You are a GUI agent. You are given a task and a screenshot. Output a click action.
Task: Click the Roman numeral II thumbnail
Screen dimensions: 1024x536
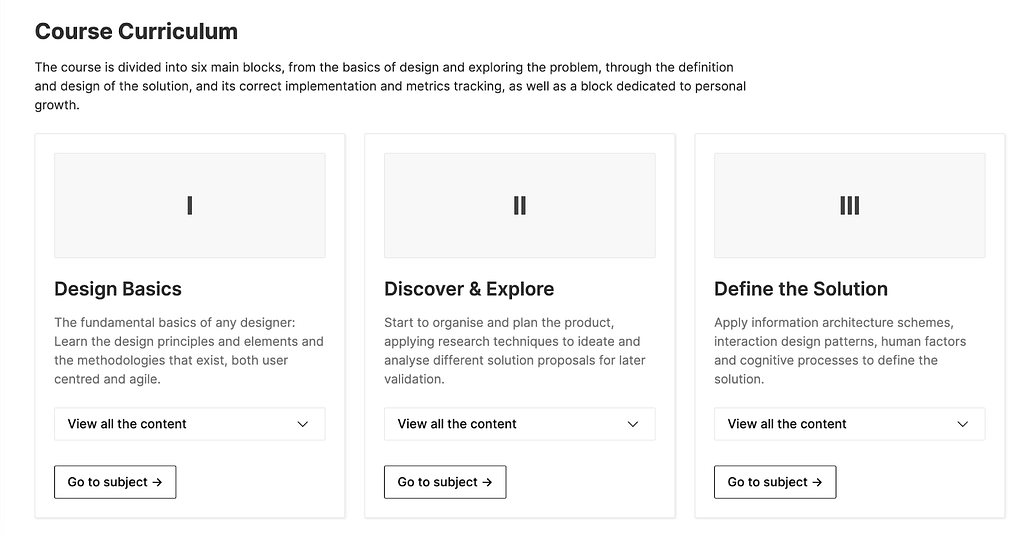tap(519, 206)
